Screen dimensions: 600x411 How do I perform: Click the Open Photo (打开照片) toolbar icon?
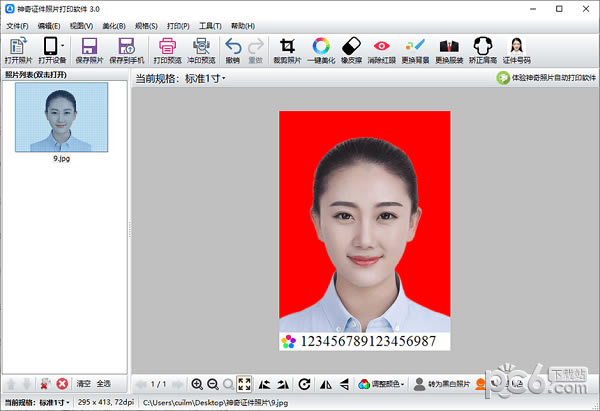tap(18, 50)
